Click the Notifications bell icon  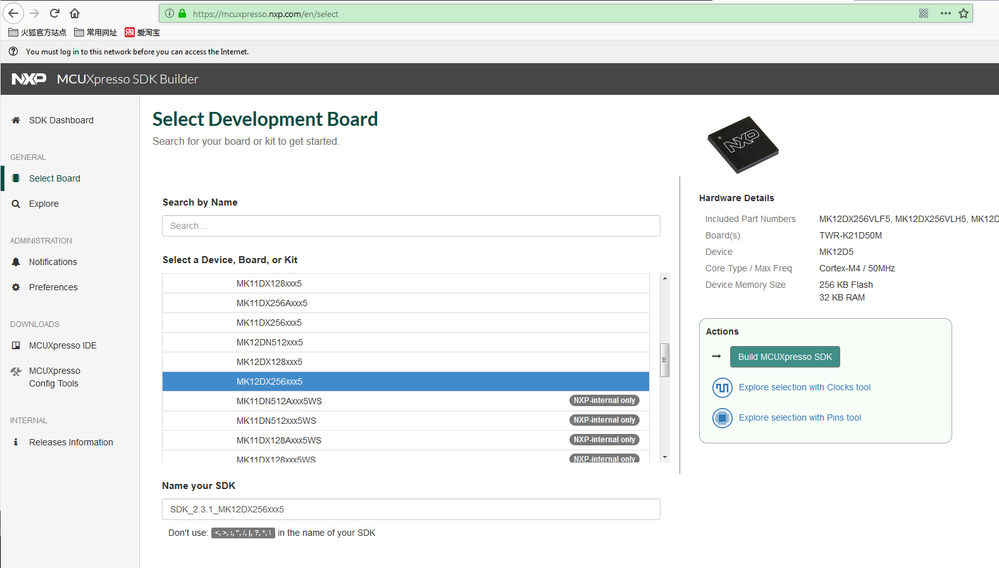pos(16,262)
